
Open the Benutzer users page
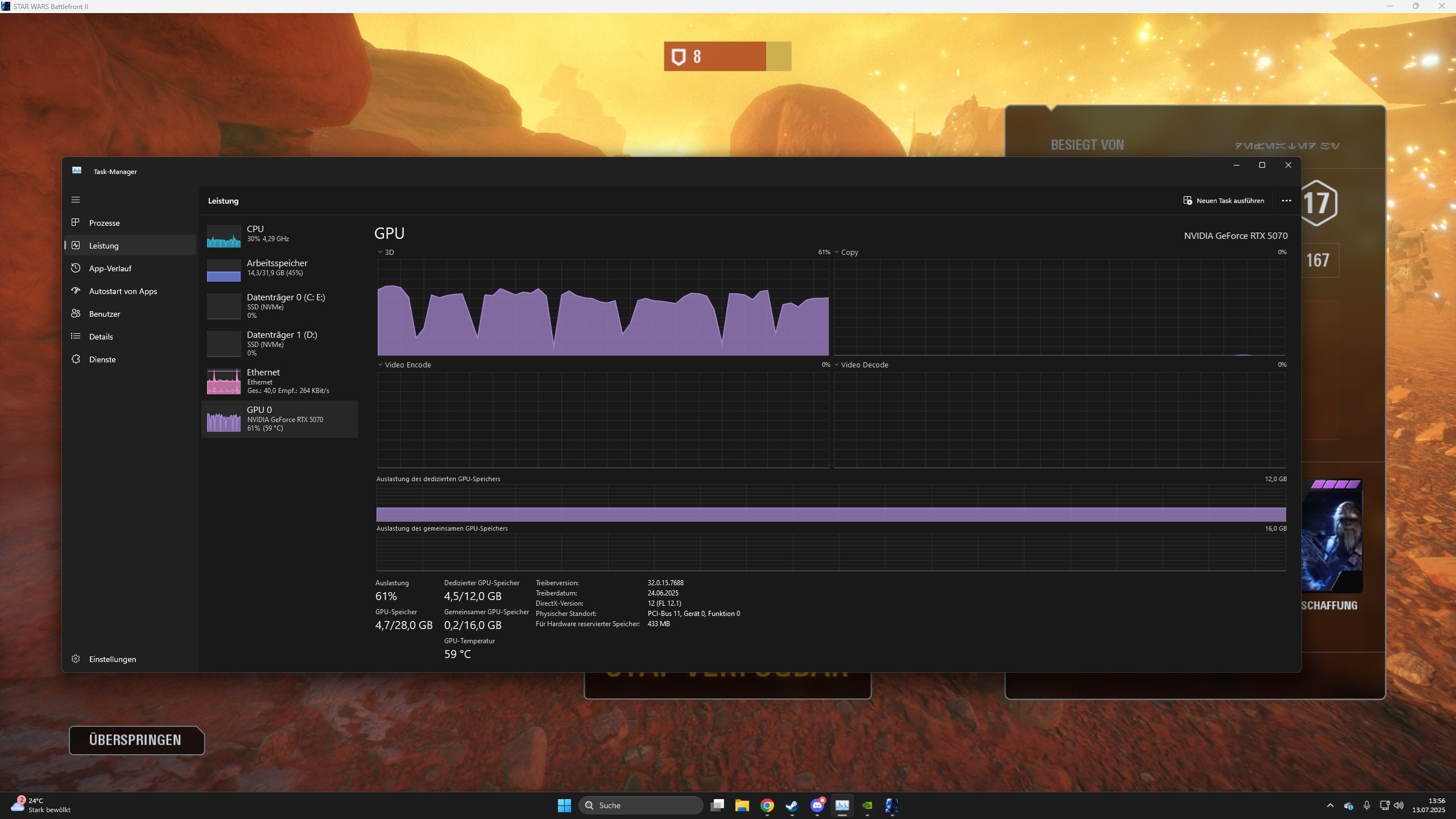(x=105, y=314)
